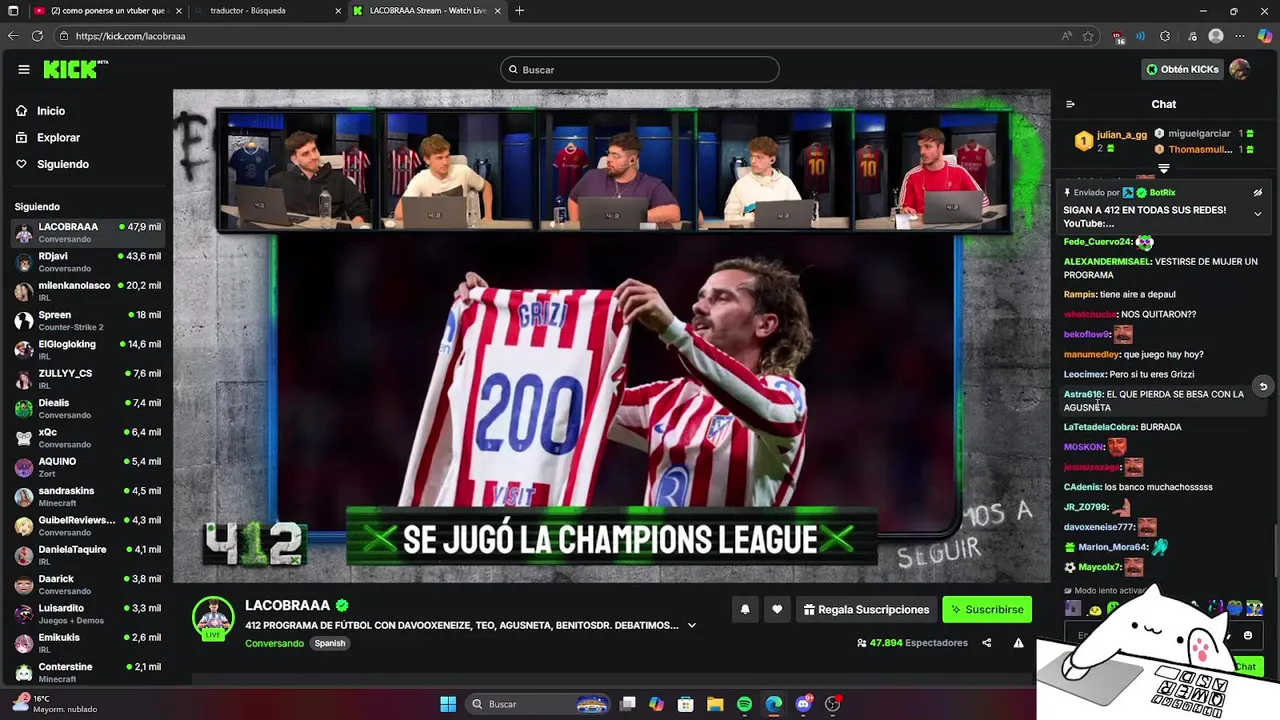Open the LACOBRAAA followed channel
The image size is (1280, 720).
click(x=87, y=232)
